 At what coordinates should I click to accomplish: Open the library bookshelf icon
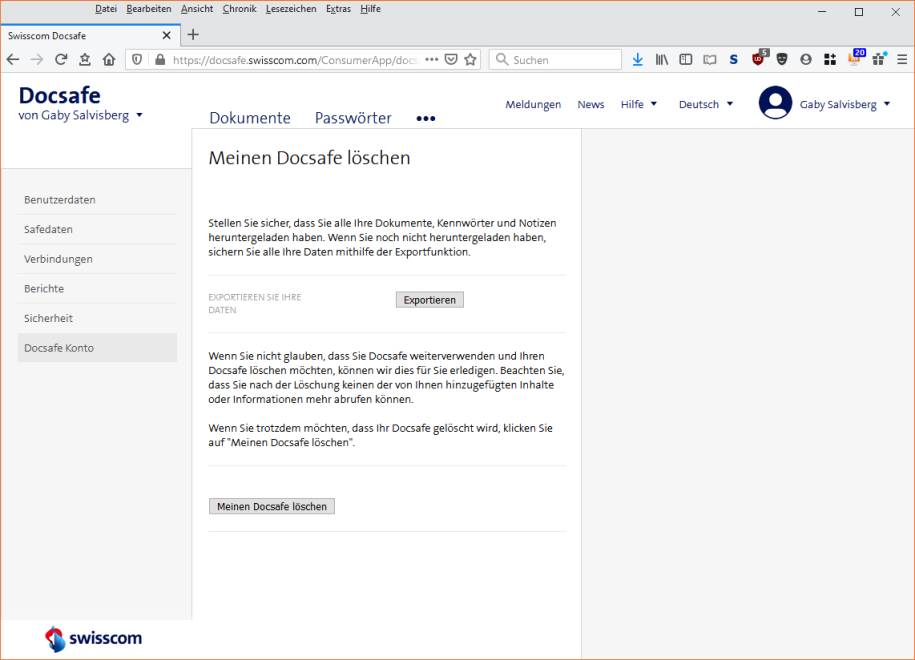662,60
